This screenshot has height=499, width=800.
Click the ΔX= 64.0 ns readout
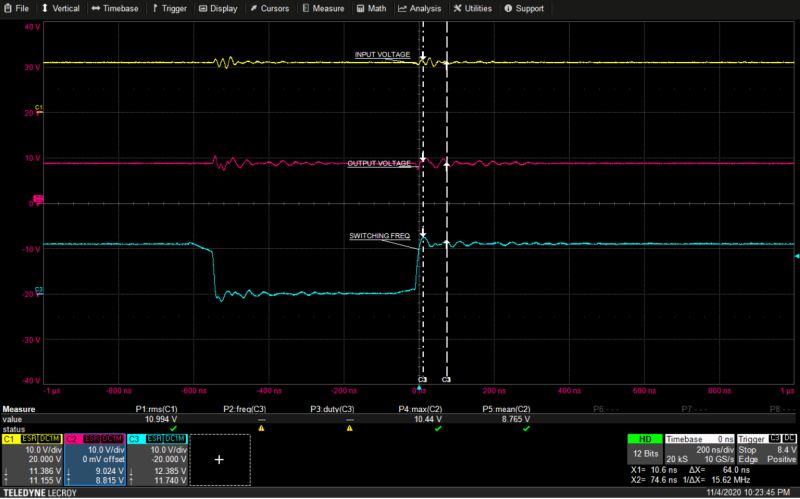719,470
